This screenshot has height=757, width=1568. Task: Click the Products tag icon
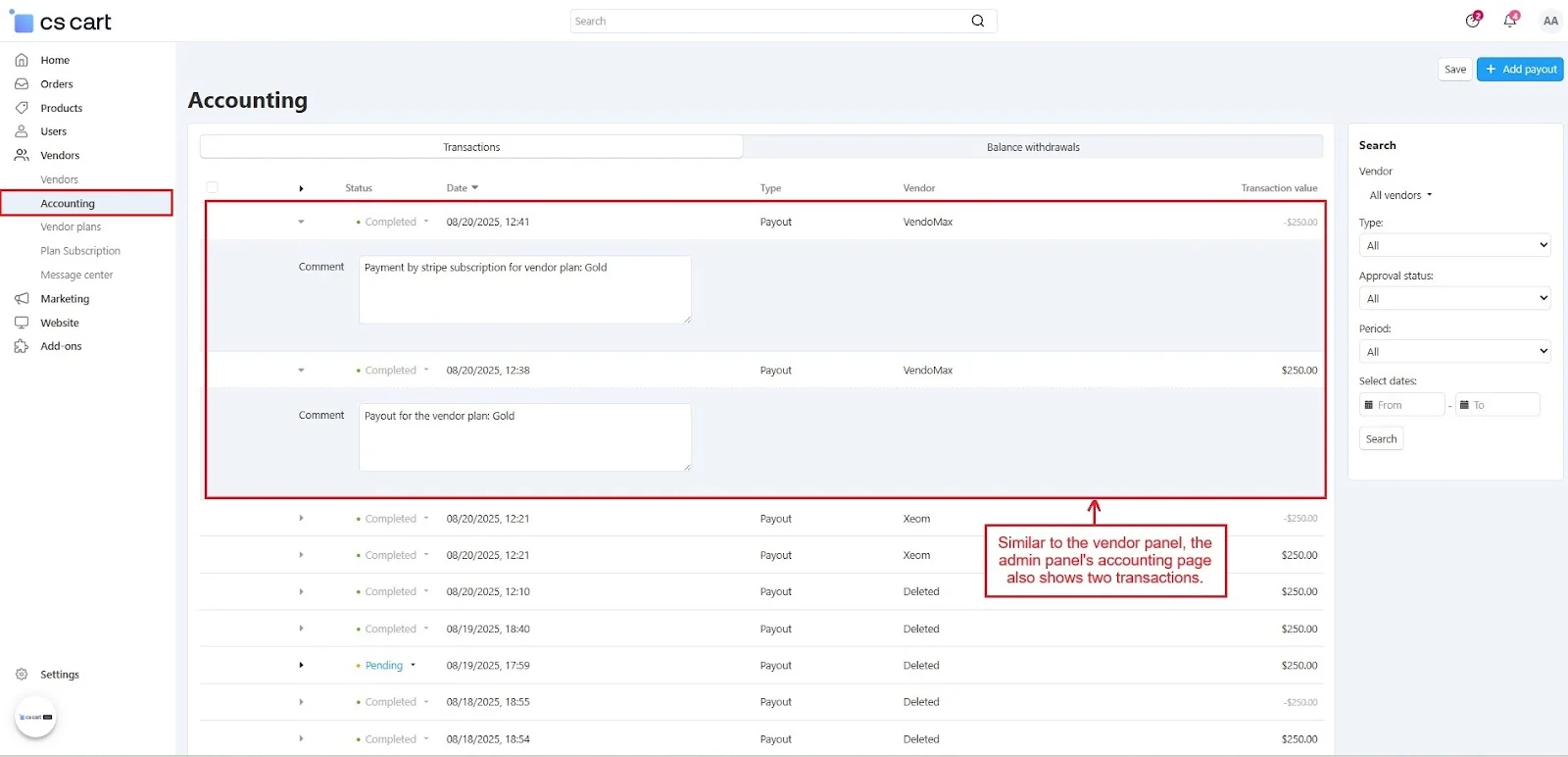22,108
